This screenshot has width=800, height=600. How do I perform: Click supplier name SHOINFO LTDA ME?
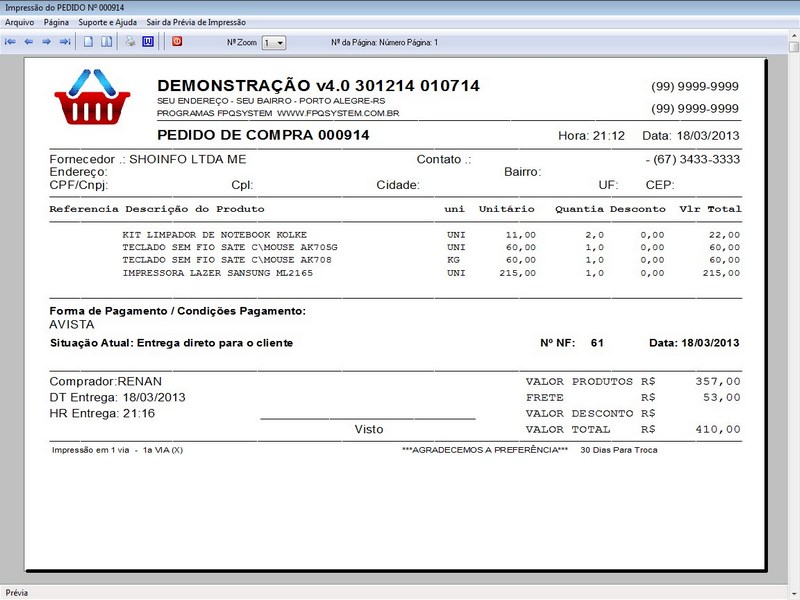click(x=188, y=159)
